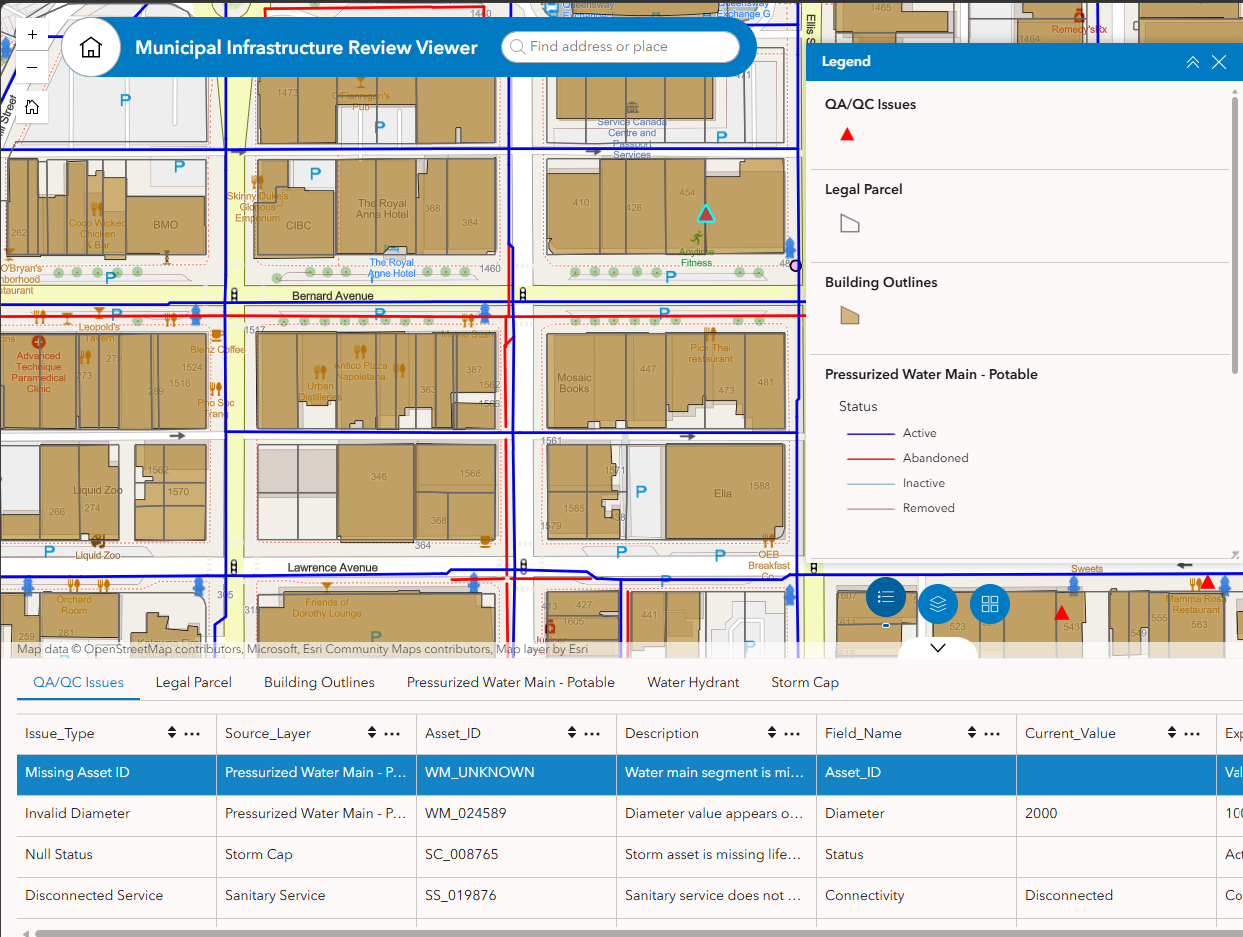Open the Layers widget button
The height and width of the screenshot is (937, 1243).
coord(938,604)
